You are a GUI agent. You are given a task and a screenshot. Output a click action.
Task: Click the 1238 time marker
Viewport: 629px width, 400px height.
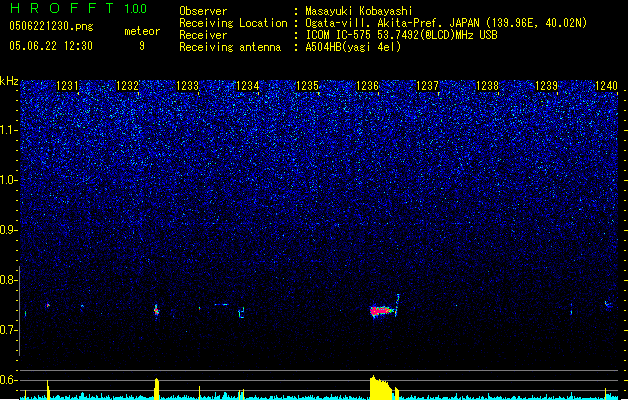tap(487, 86)
